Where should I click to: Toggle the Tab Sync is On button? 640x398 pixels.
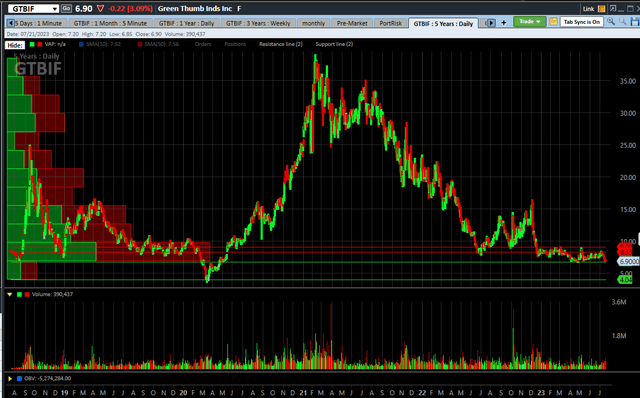[582, 22]
